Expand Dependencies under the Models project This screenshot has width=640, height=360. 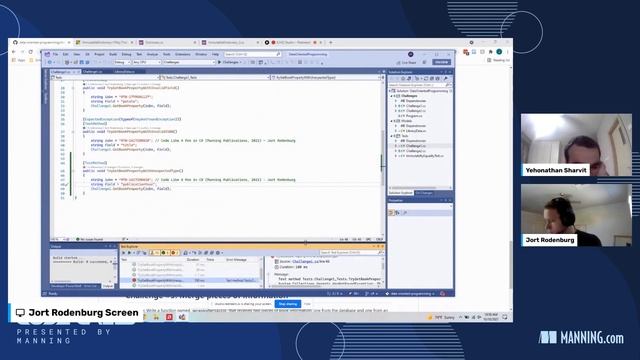[x=396, y=126]
